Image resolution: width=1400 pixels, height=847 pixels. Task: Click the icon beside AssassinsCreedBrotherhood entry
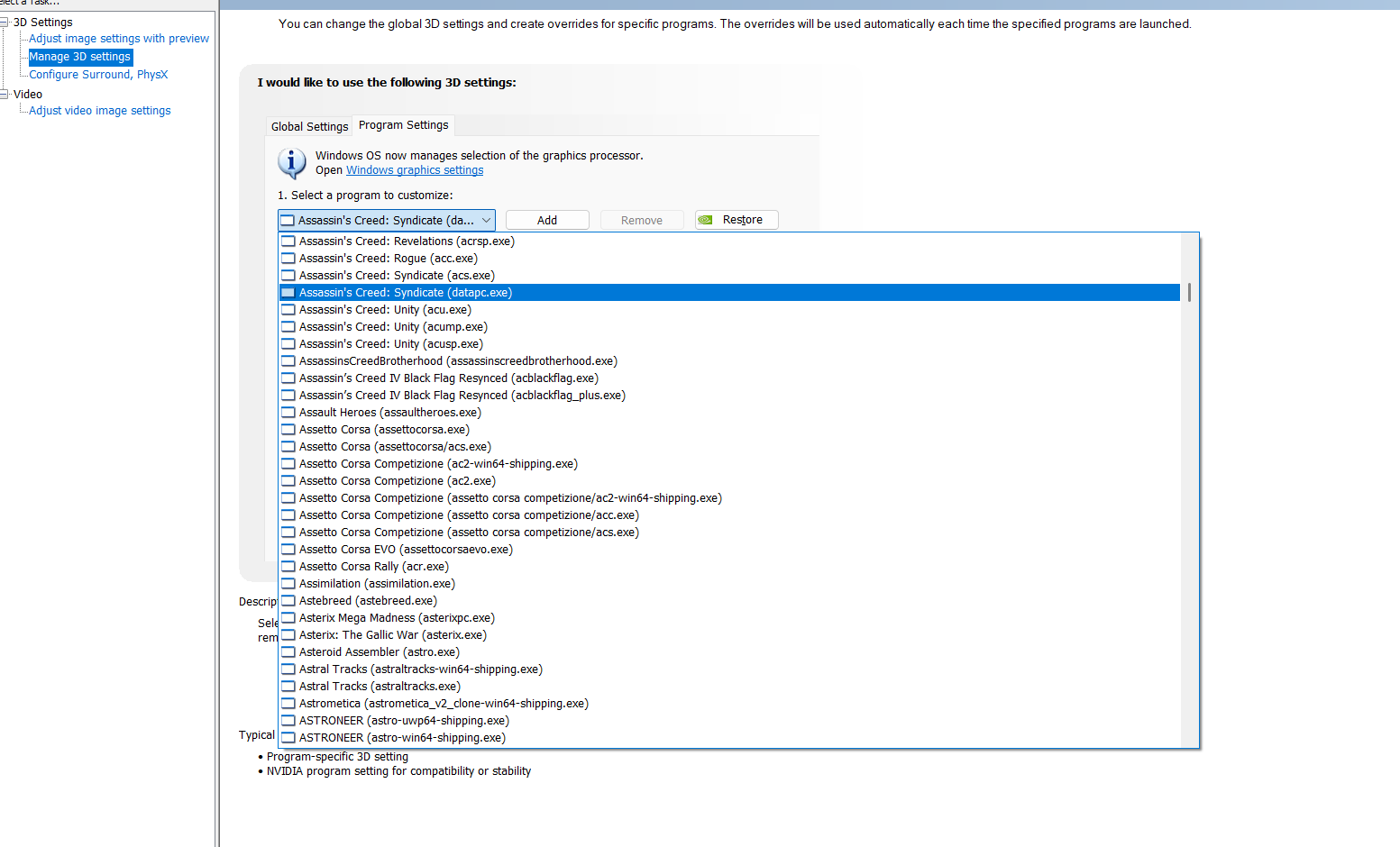288,361
